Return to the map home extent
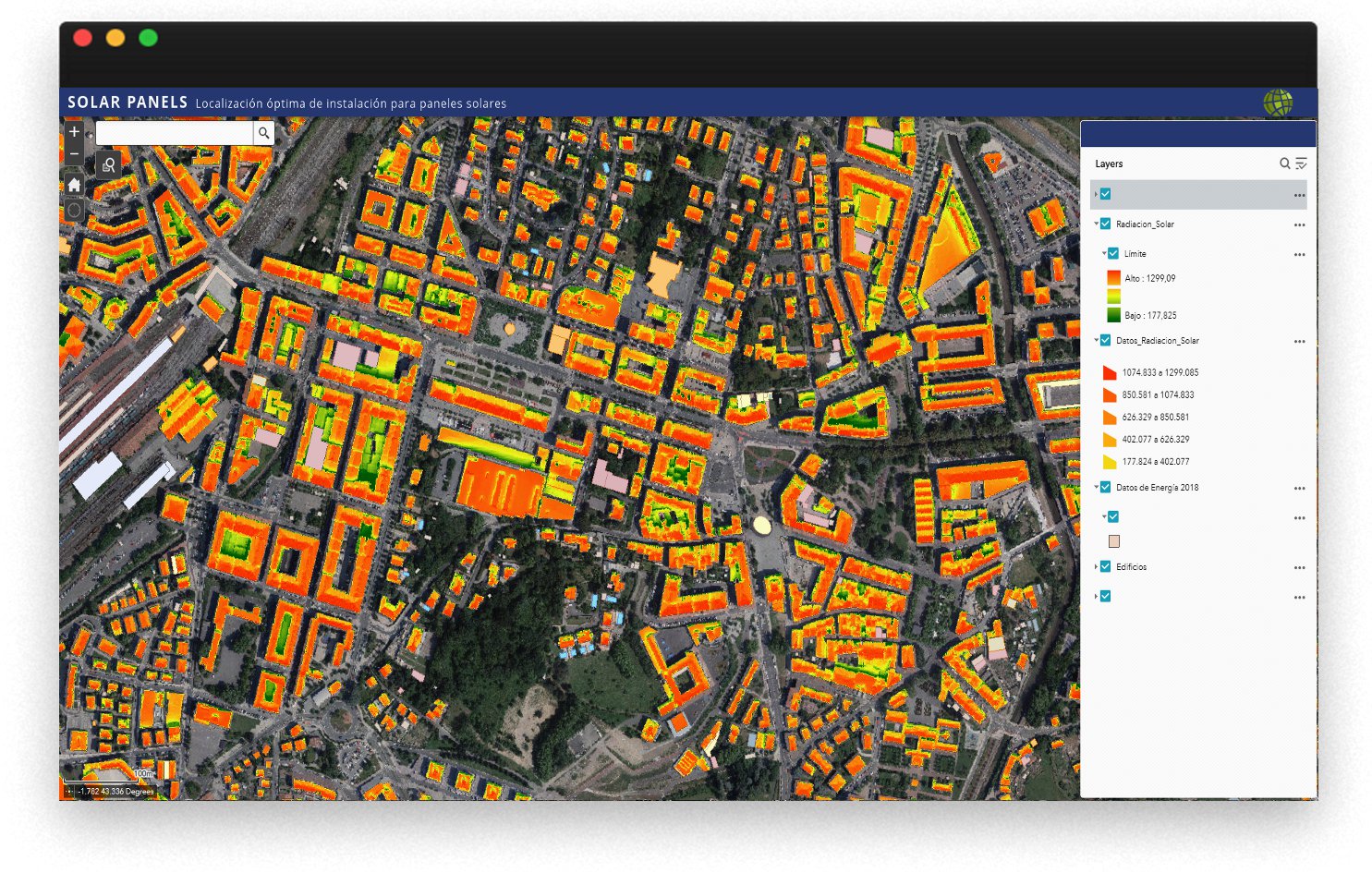The width and height of the screenshot is (1372, 885). point(75,185)
